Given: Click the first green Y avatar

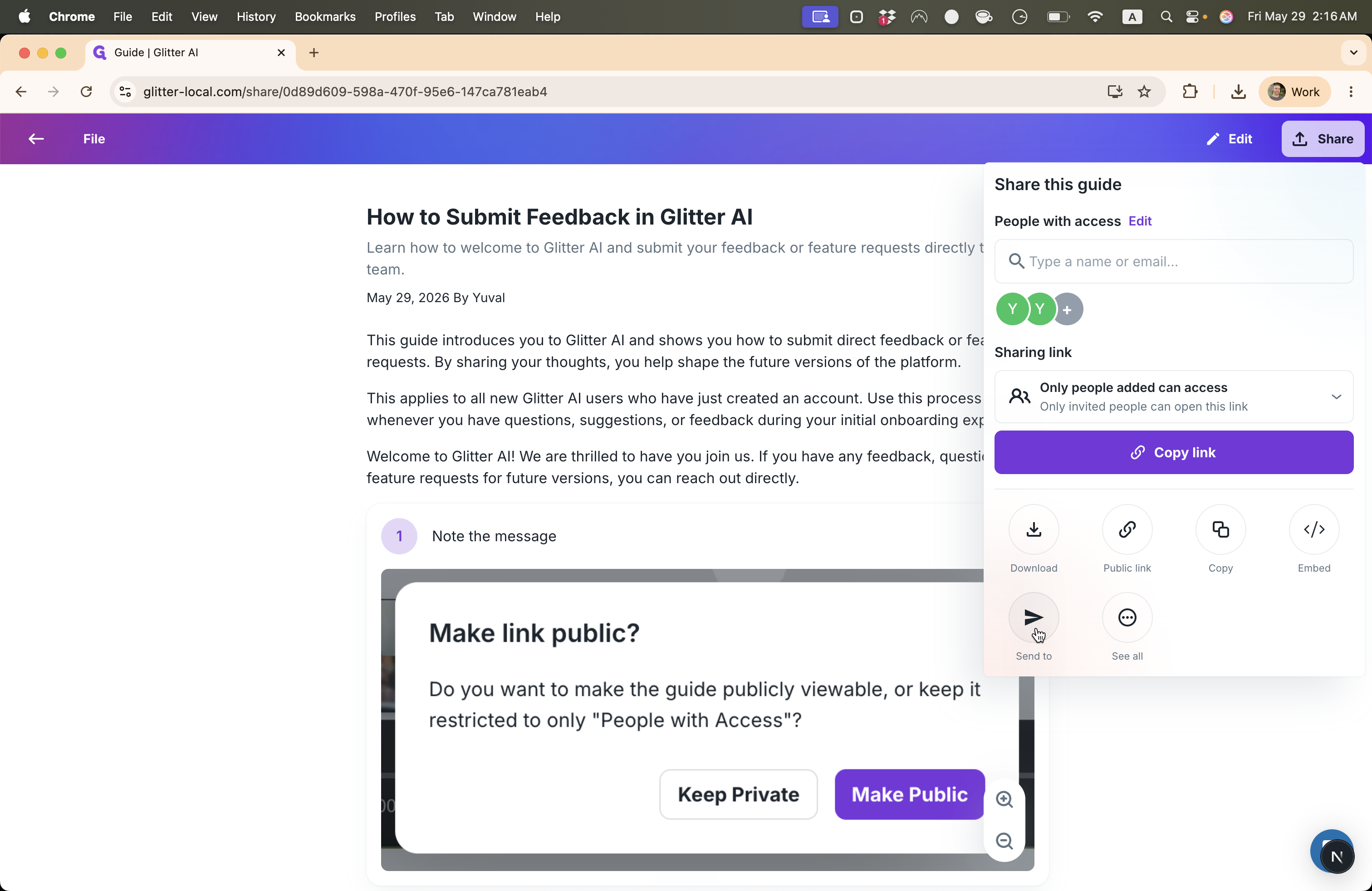Looking at the screenshot, I should click(x=1012, y=309).
